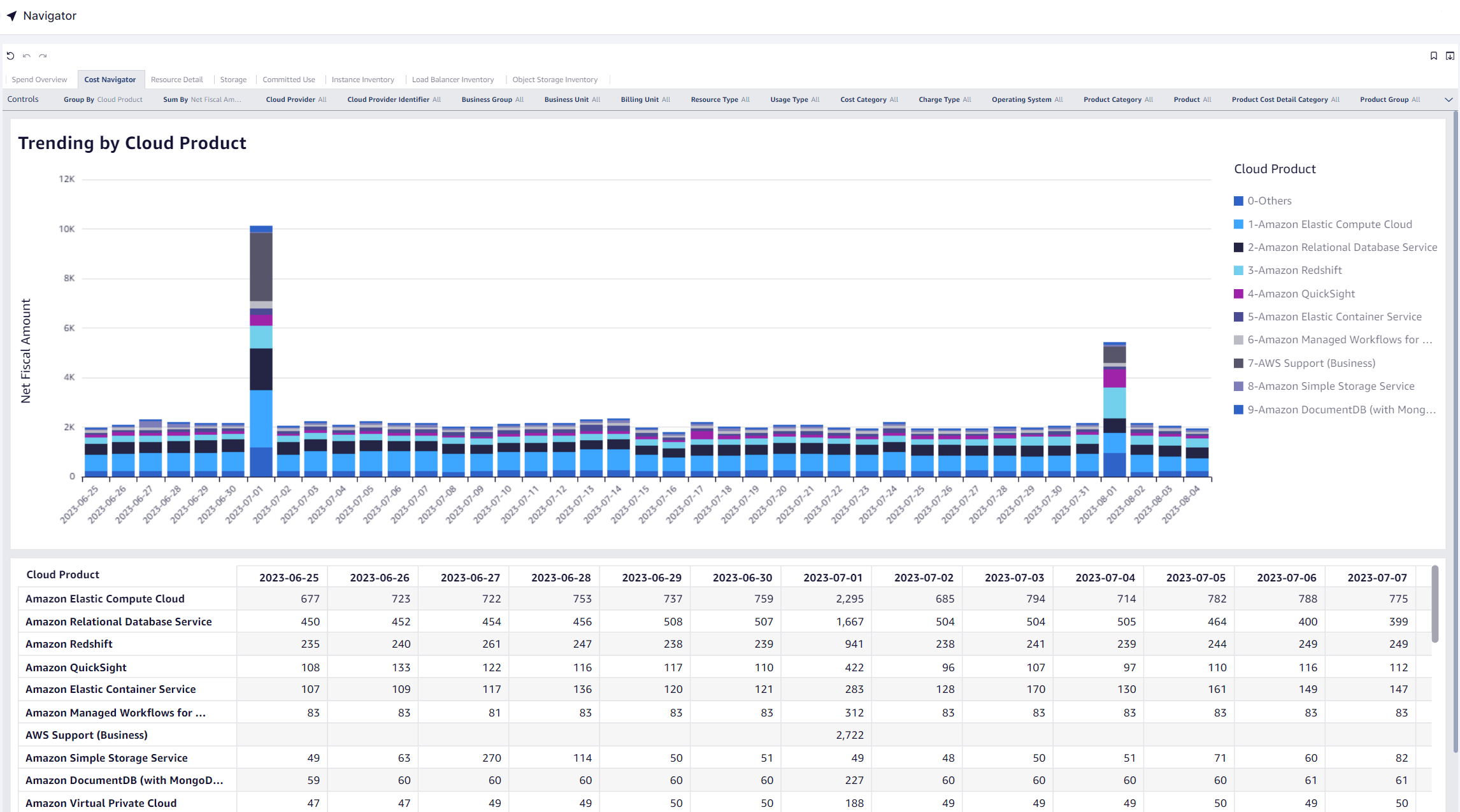
Task: Open the Product Group filter
Action: (1390, 99)
